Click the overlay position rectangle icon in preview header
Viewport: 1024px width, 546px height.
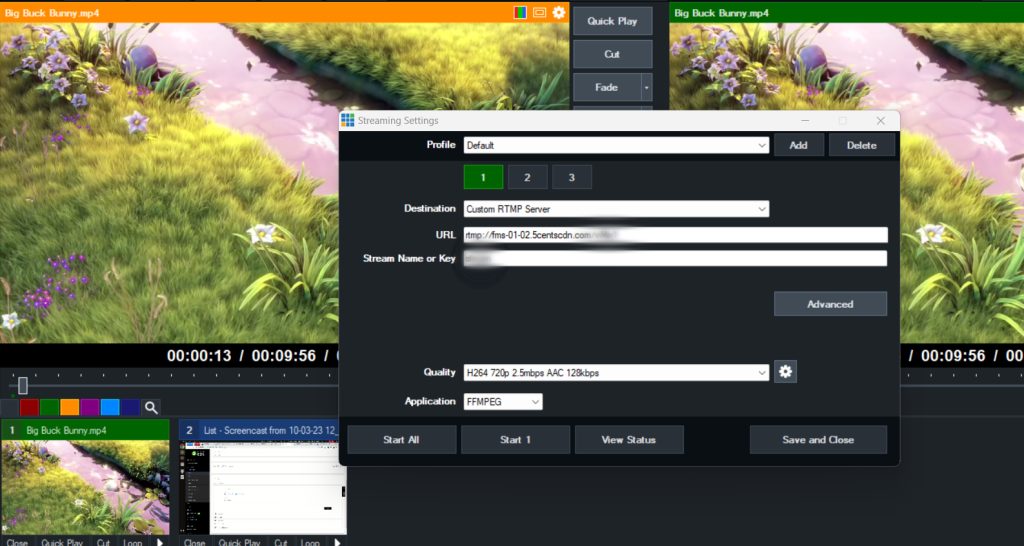(539, 12)
